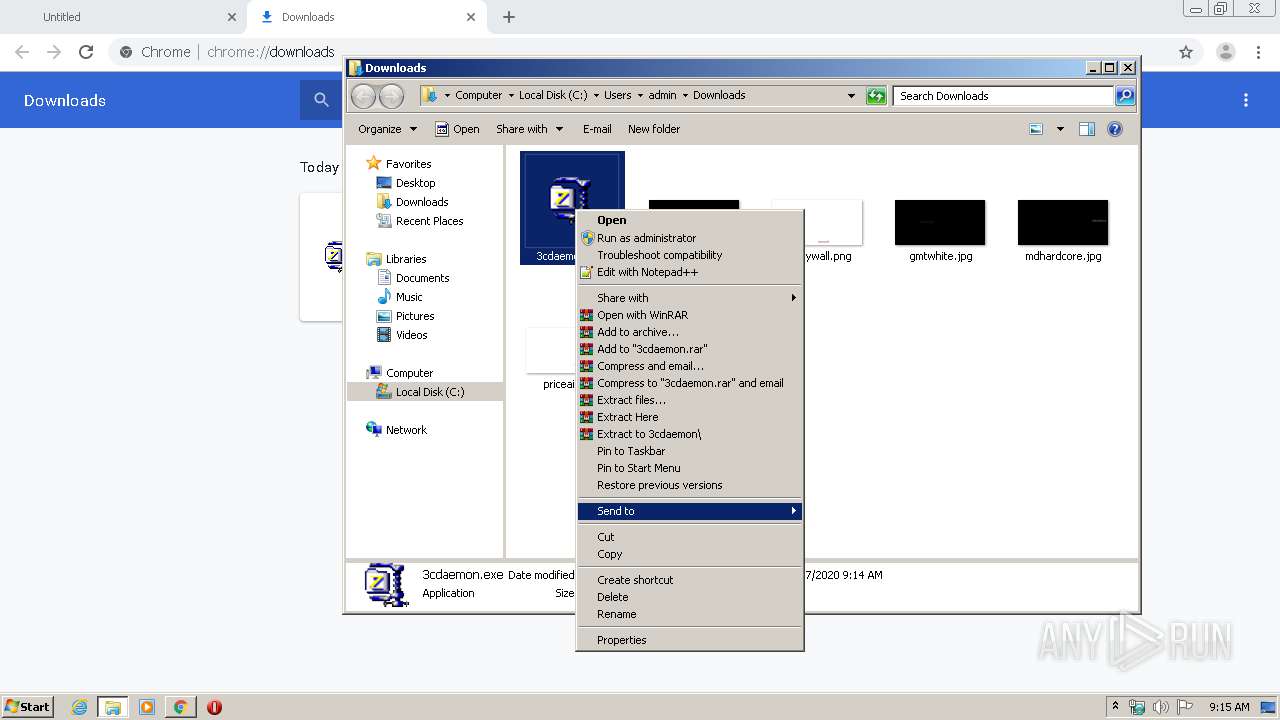
Task: Reload the Chrome page
Action: pos(86,52)
